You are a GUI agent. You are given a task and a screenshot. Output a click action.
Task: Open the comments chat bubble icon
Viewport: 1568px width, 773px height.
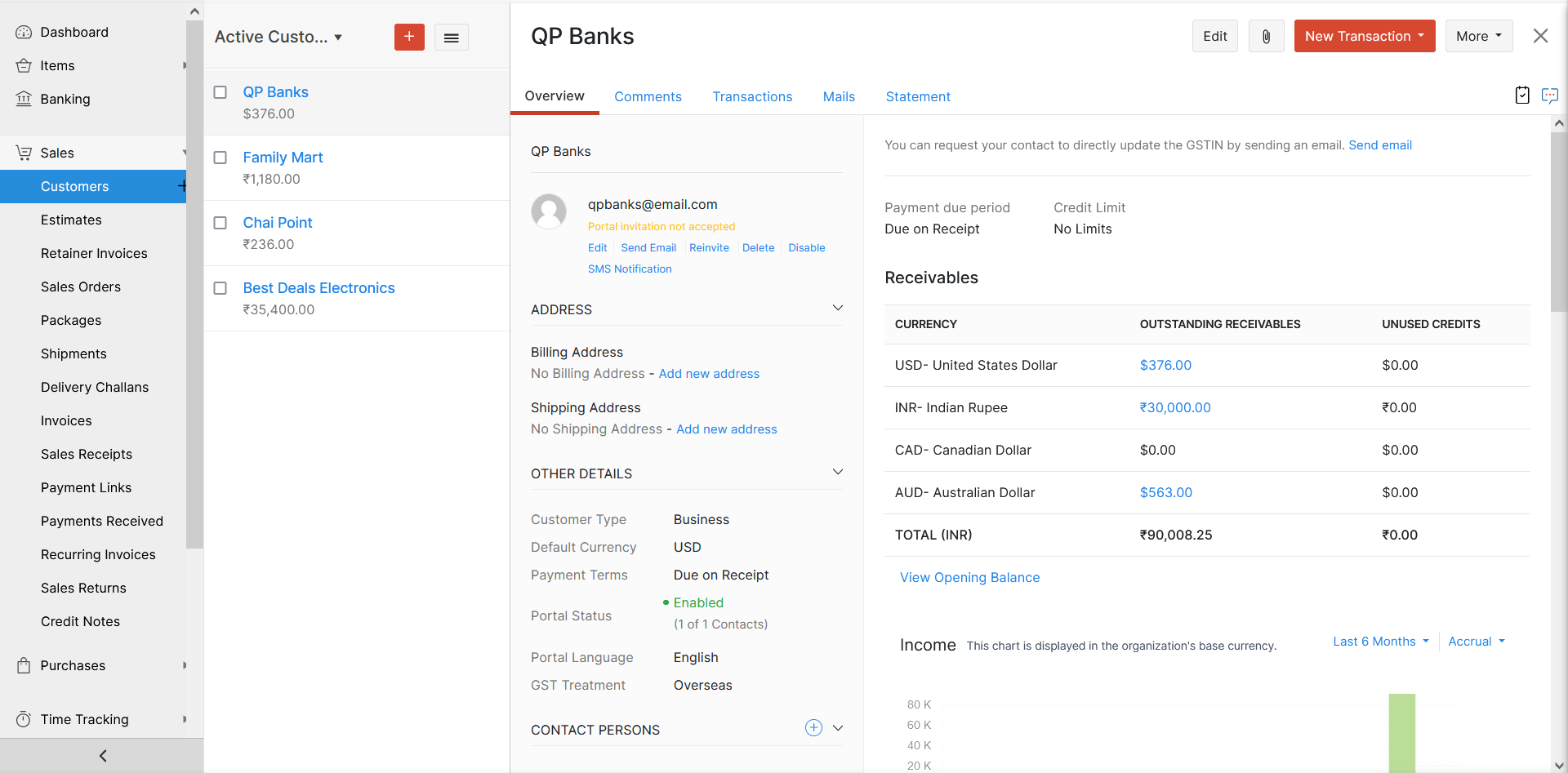point(1550,96)
